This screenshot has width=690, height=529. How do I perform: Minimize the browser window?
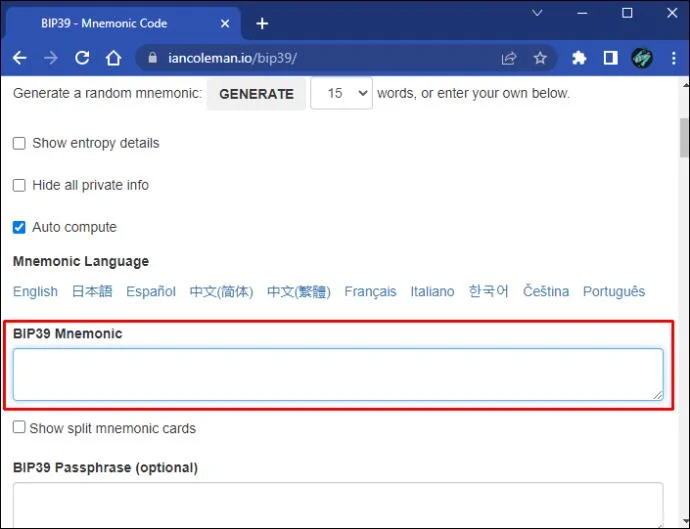582,13
